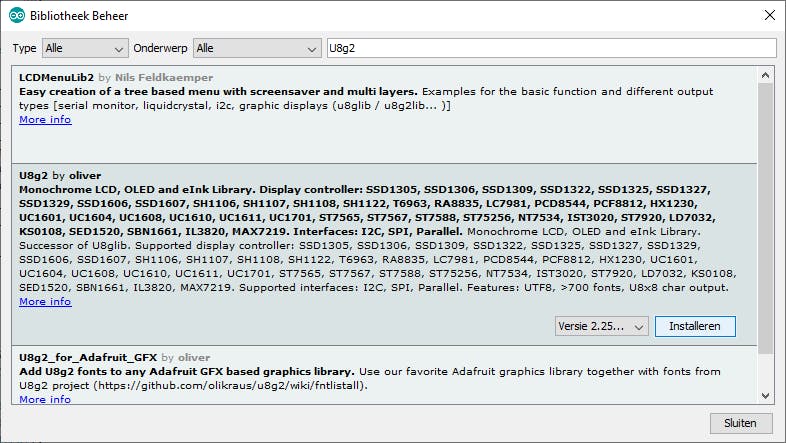Click the scrollbar down arrow

tap(765, 396)
